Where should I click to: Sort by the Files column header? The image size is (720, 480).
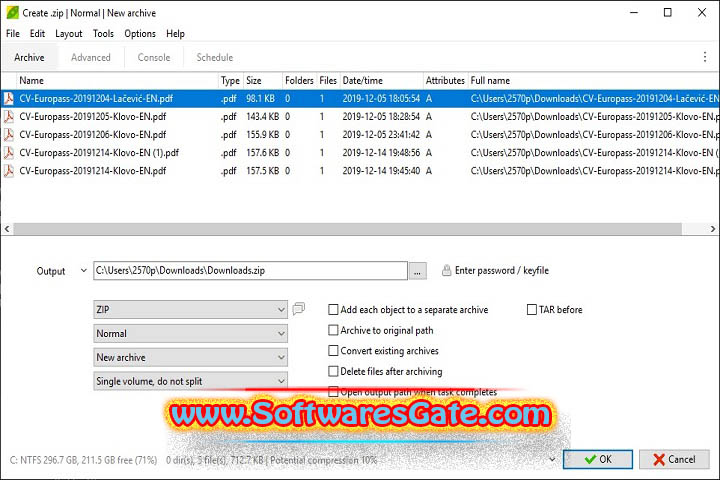328,80
